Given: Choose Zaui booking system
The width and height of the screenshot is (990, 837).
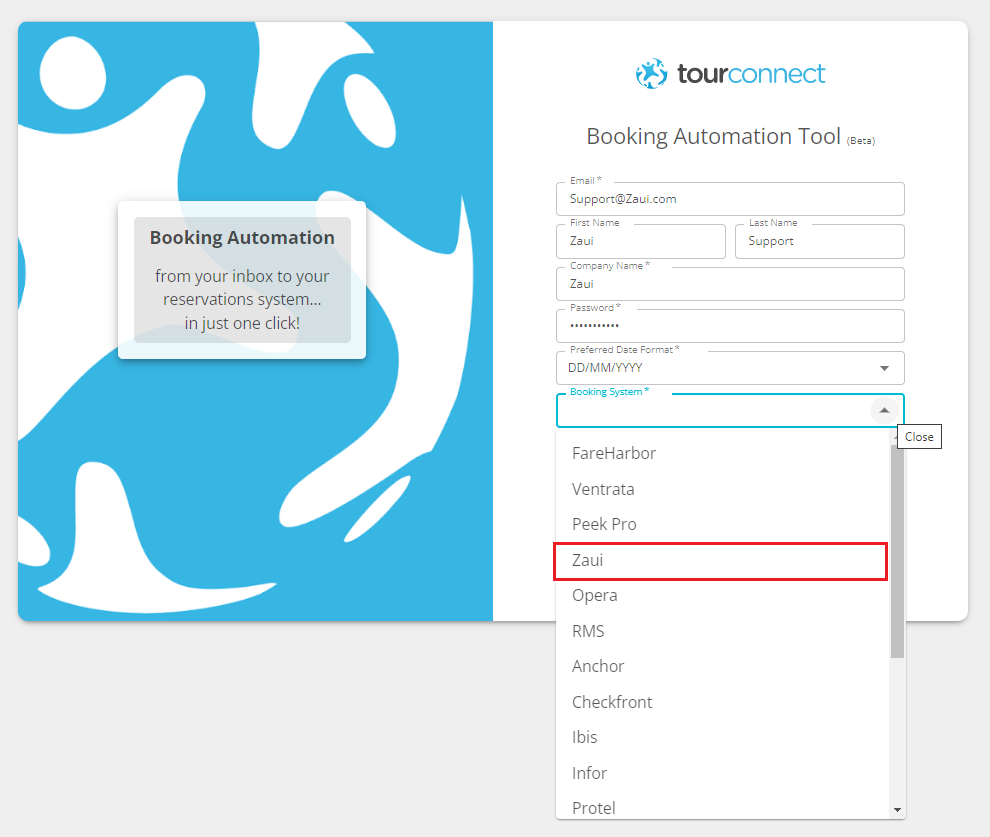Looking at the screenshot, I should tap(722, 561).
